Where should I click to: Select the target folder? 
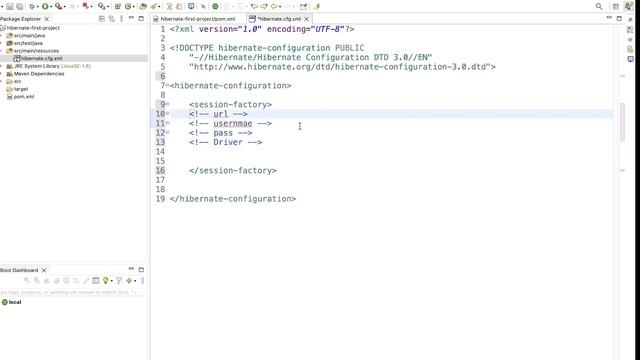(20, 89)
